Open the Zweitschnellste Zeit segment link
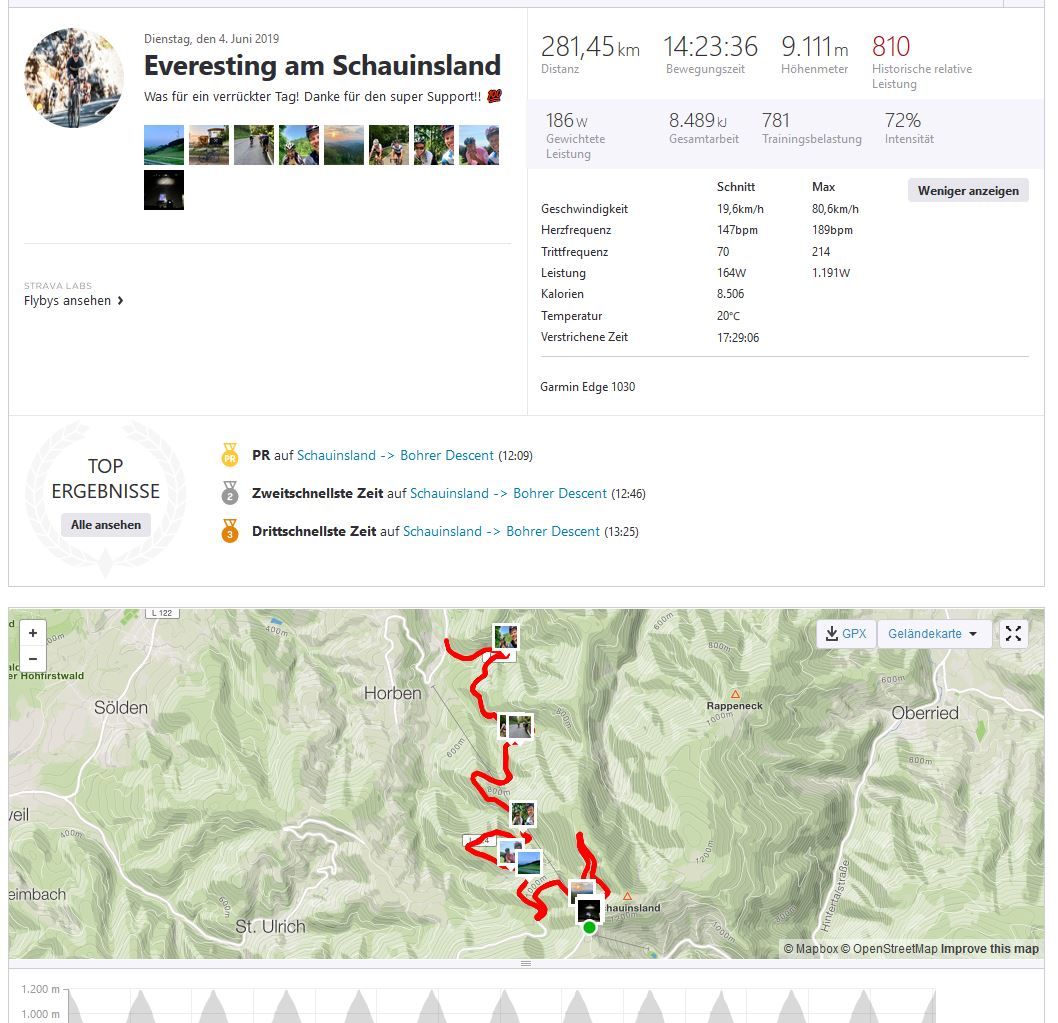1058x1023 pixels. pos(508,494)
